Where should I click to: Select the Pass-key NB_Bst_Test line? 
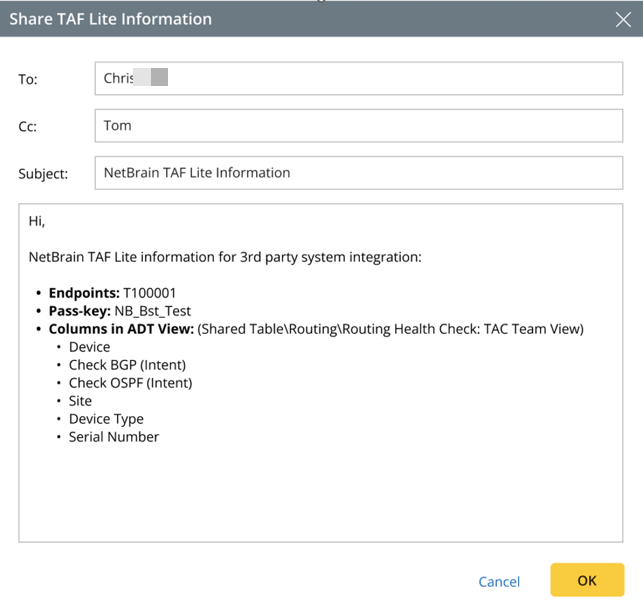[119, 311]
